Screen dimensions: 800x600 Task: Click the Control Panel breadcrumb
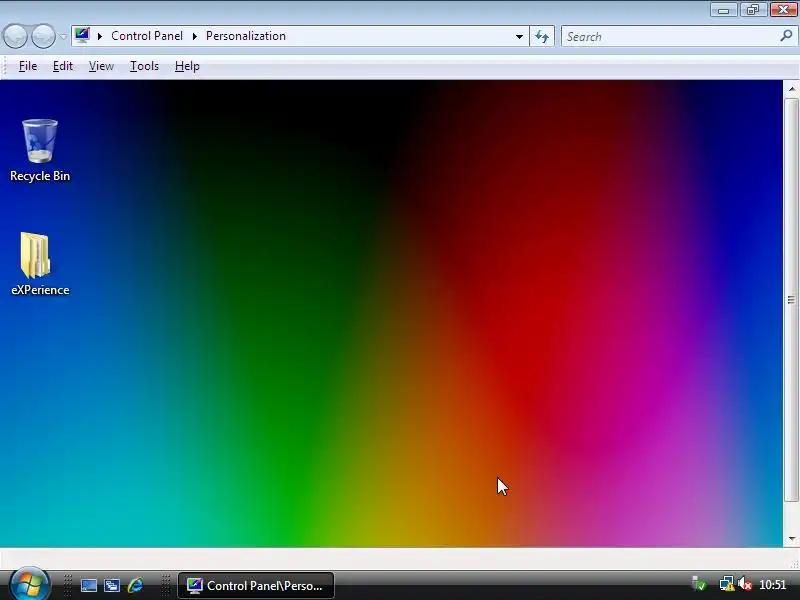coord(147,36)
